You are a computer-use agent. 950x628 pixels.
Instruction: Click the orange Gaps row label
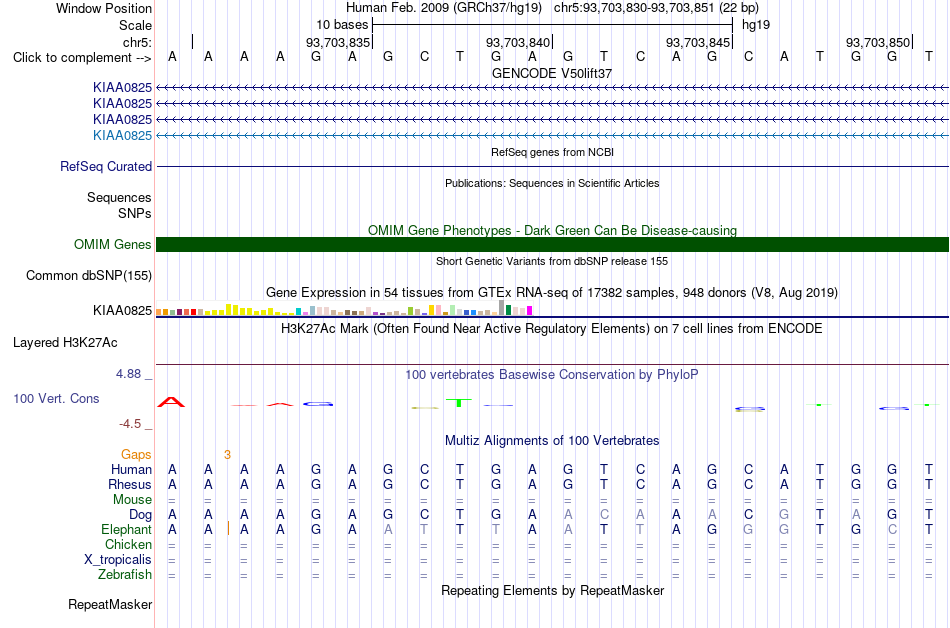(136, 454)
